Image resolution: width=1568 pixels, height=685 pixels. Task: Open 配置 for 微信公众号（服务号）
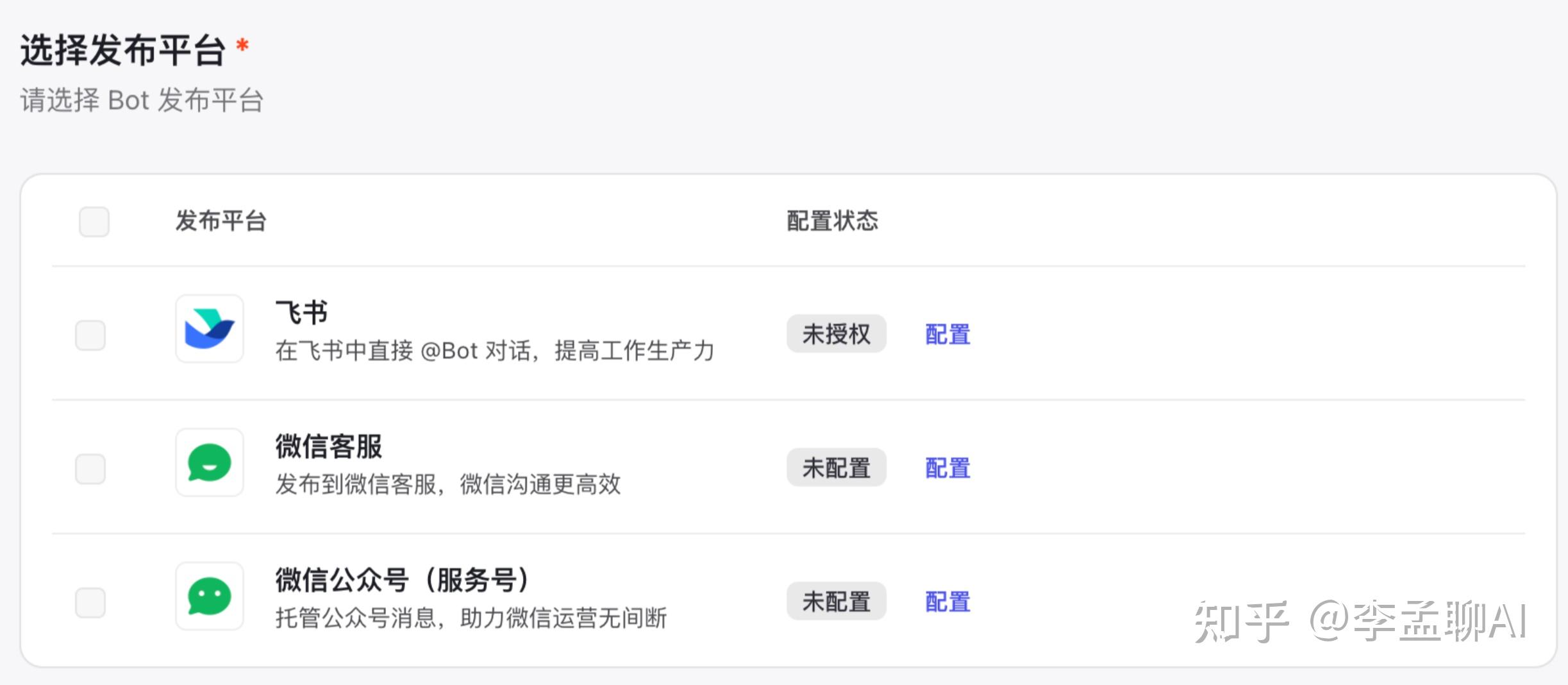pos(946,602)
